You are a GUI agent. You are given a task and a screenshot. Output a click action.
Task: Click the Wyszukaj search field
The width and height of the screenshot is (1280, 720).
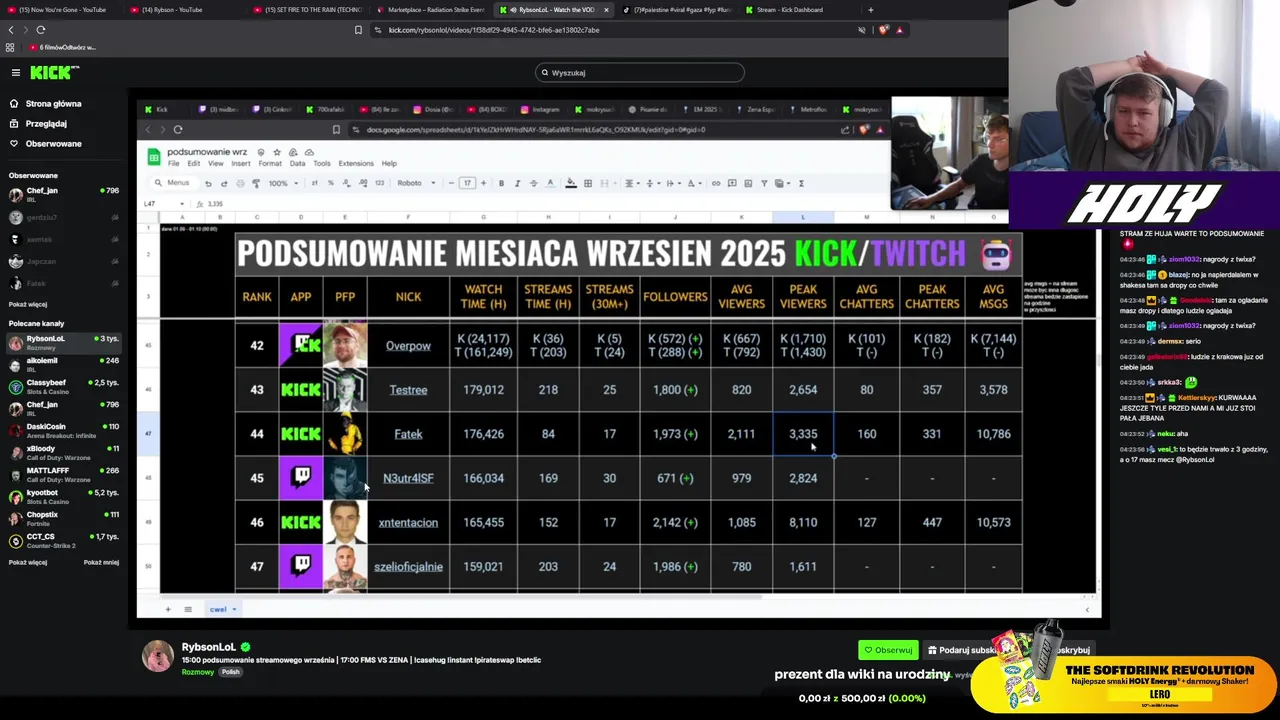click(x=640, y=72)
